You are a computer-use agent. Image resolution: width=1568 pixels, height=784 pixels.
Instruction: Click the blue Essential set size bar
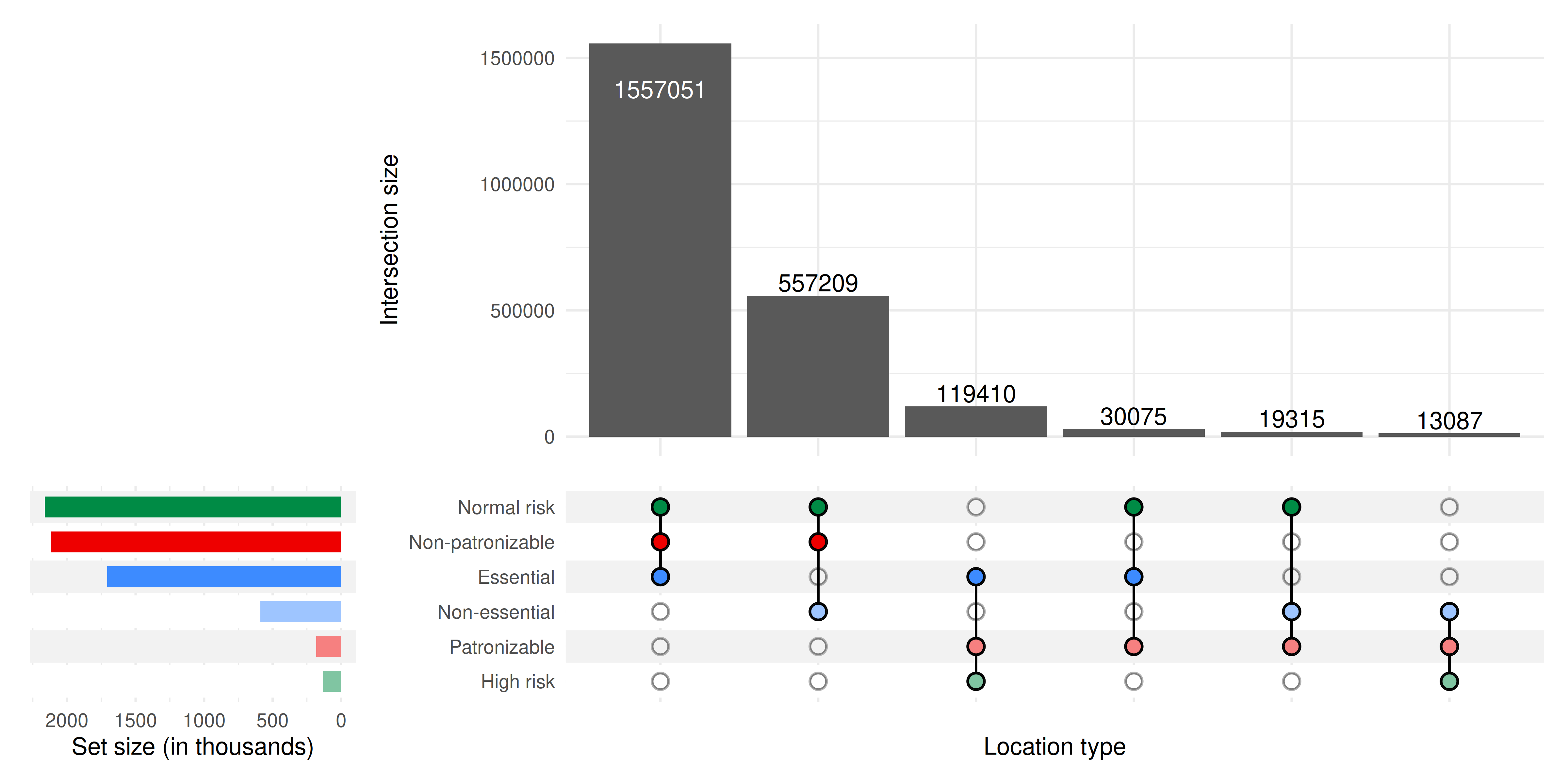(x=224, y=577)
